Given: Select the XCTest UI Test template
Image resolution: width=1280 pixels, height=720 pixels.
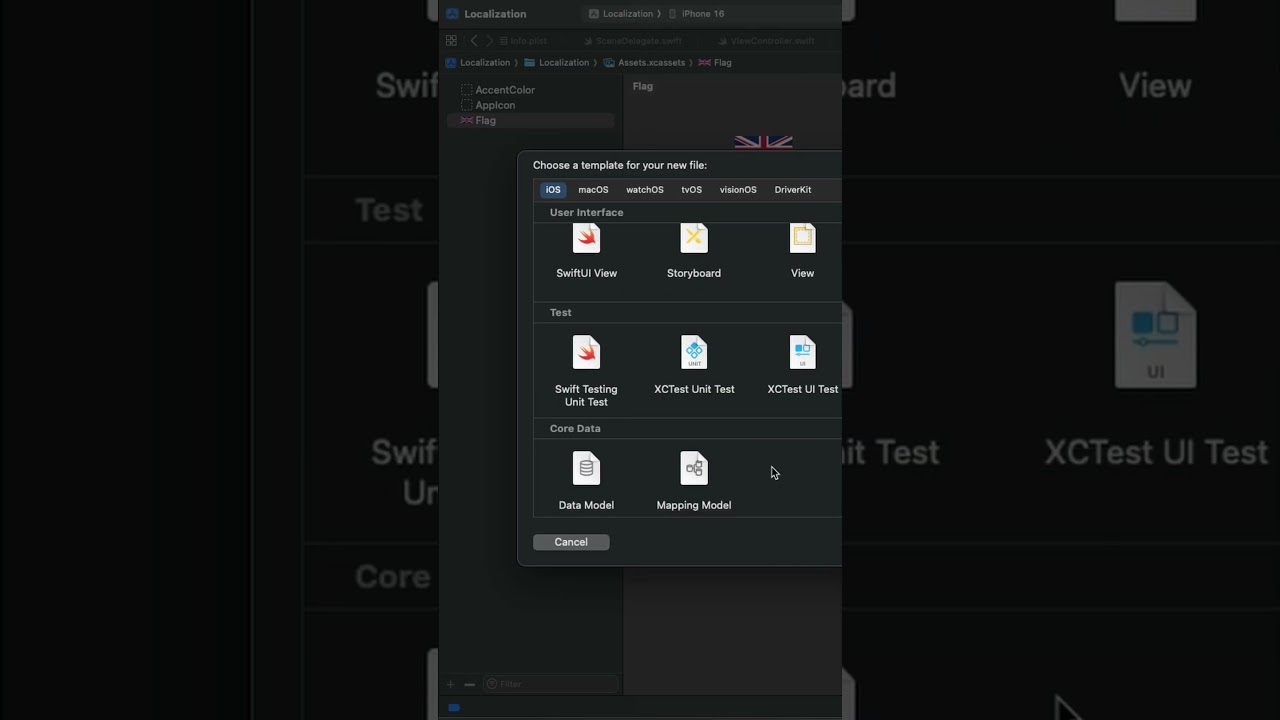Looking at the screenshot, I should tap(802, 365).
